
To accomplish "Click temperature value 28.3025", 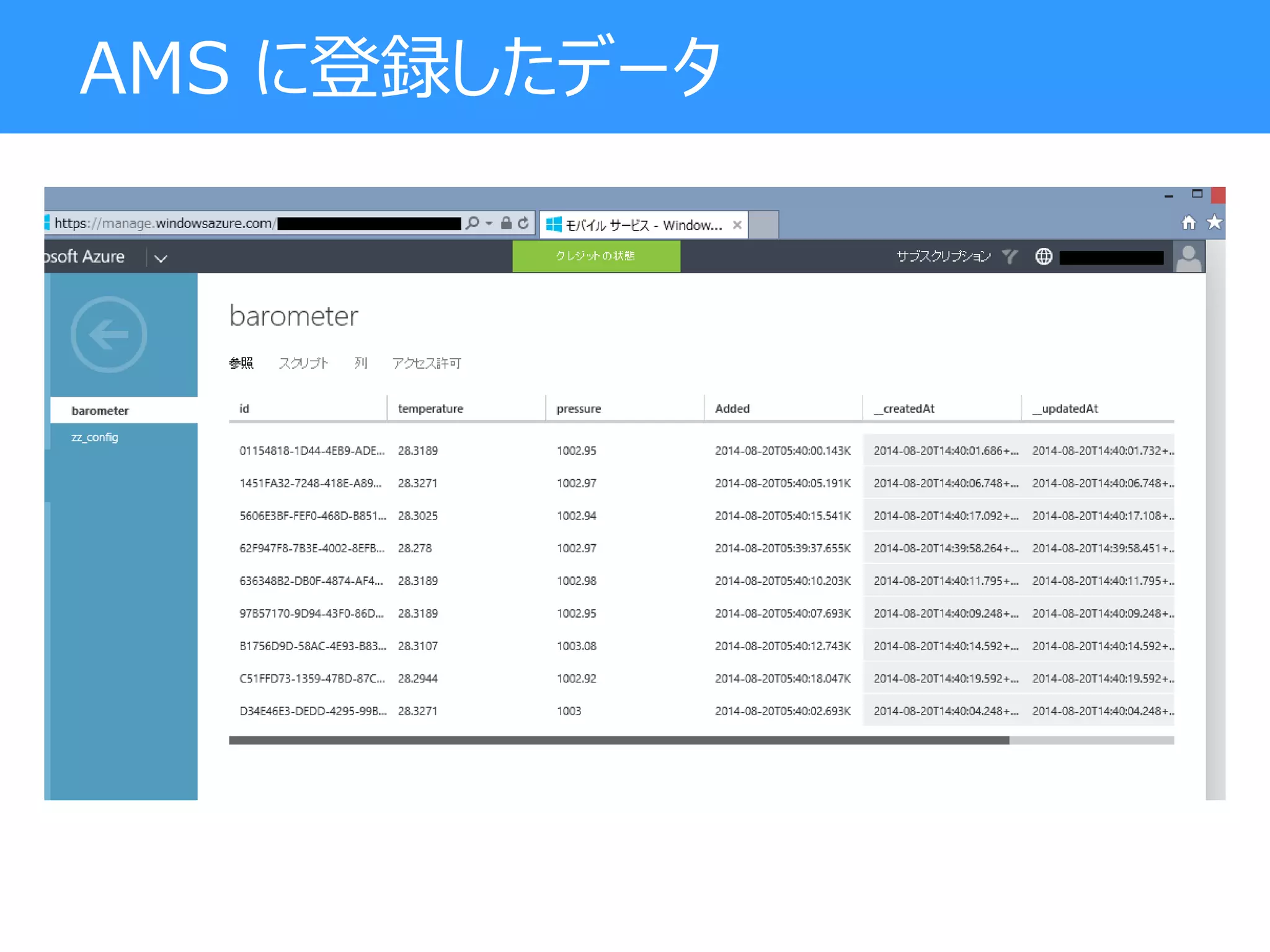I will coord(418,516).
